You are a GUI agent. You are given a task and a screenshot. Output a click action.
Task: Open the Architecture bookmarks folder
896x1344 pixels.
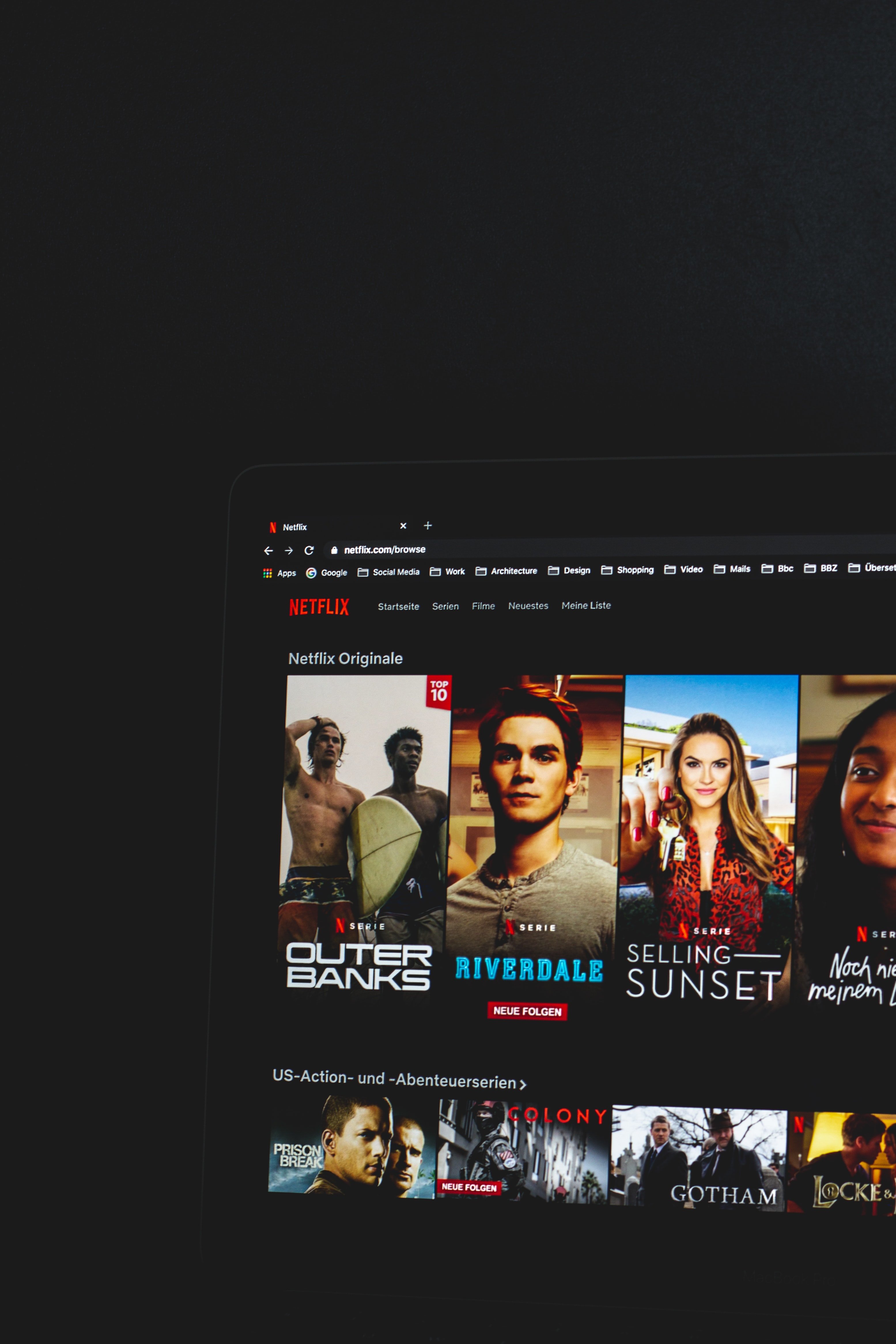point(514,570)
